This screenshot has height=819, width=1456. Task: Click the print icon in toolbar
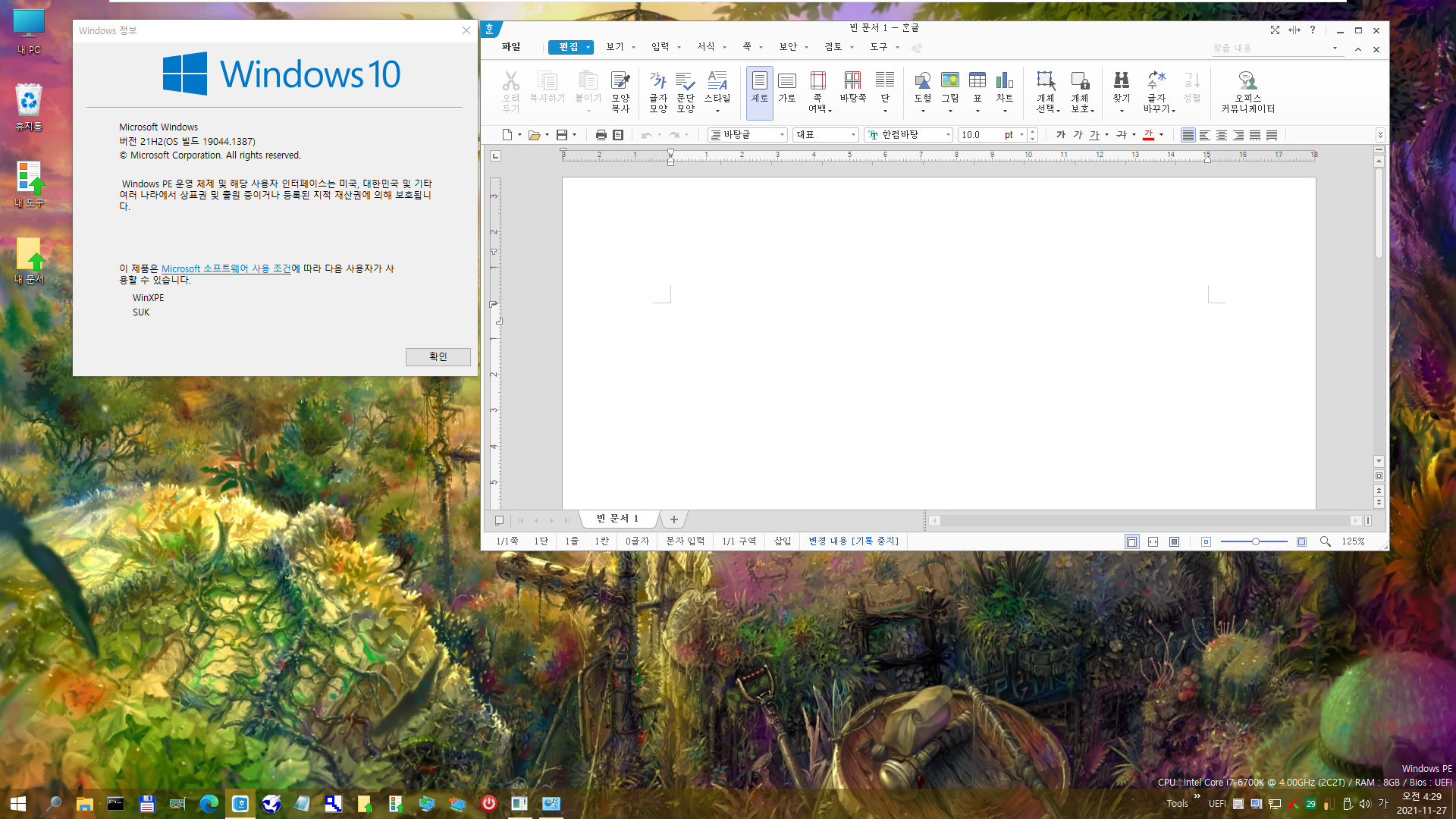click(x=601, y=135)
